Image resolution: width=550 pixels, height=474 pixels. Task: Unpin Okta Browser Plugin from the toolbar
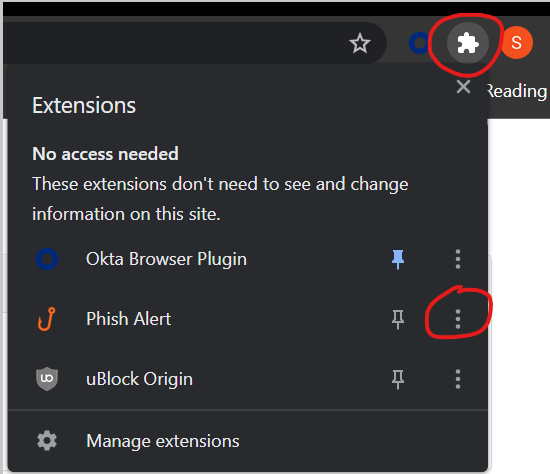(x=398, y=259)
